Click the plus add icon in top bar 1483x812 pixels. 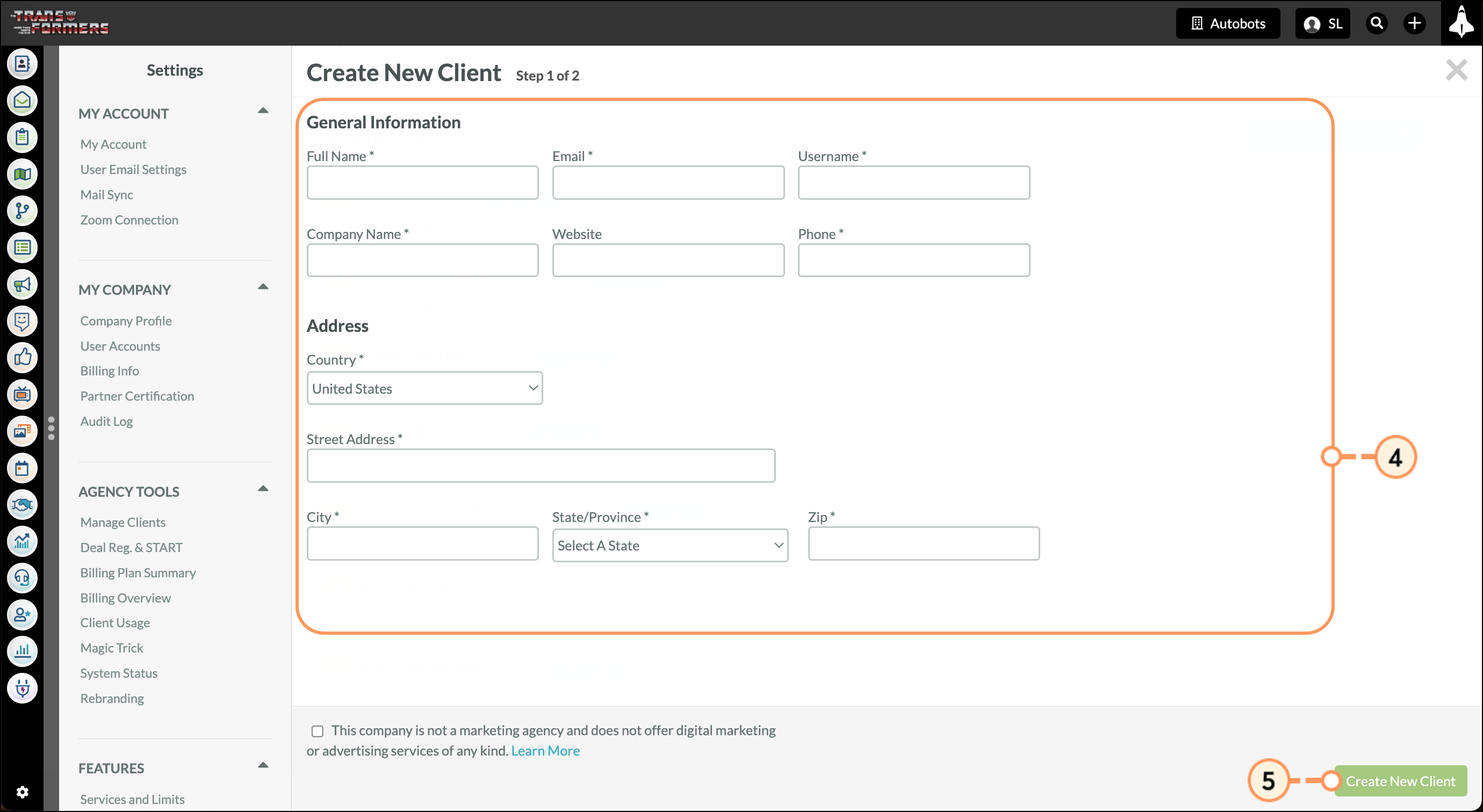(1414, 23)
